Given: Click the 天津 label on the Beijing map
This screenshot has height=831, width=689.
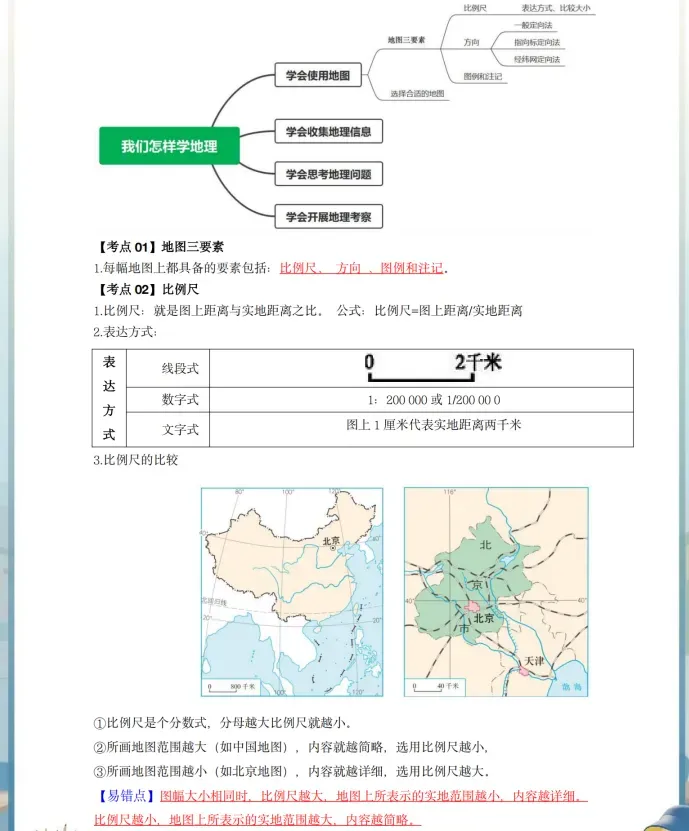Looking at the screenshot, I should coord(534,661).
